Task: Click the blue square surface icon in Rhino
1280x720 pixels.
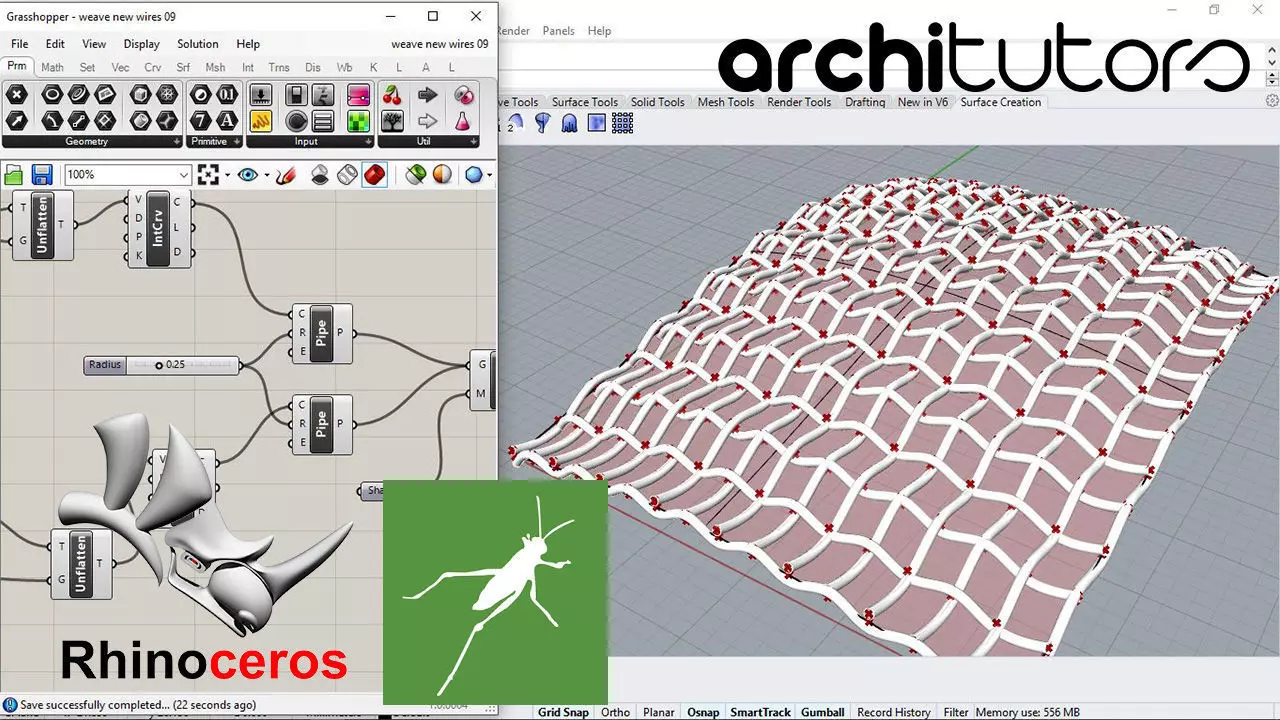Action: point(597,123)
